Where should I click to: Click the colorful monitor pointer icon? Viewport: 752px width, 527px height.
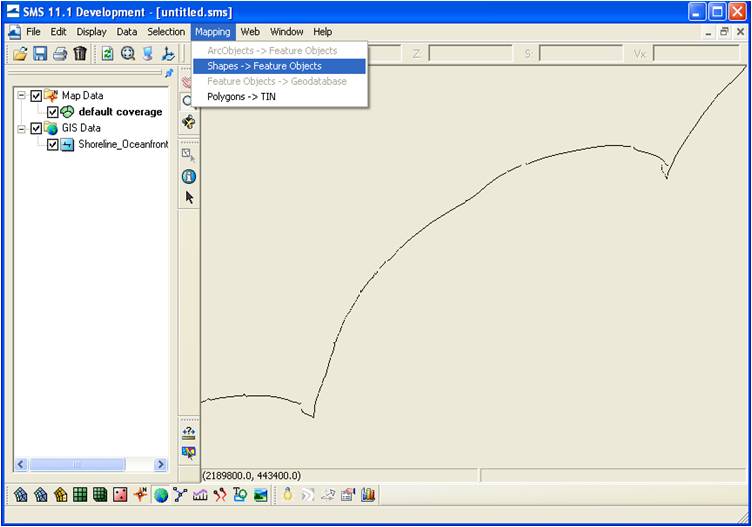(x=188, y=452)
